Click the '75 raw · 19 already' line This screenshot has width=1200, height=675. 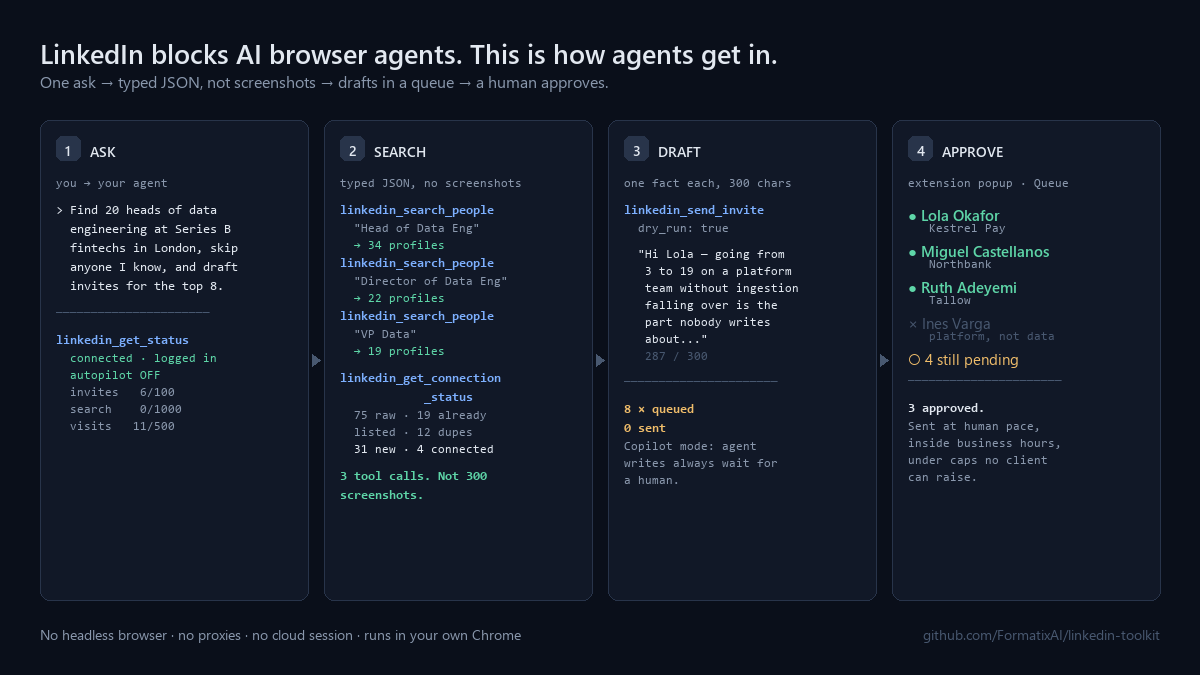click(420, 415)
